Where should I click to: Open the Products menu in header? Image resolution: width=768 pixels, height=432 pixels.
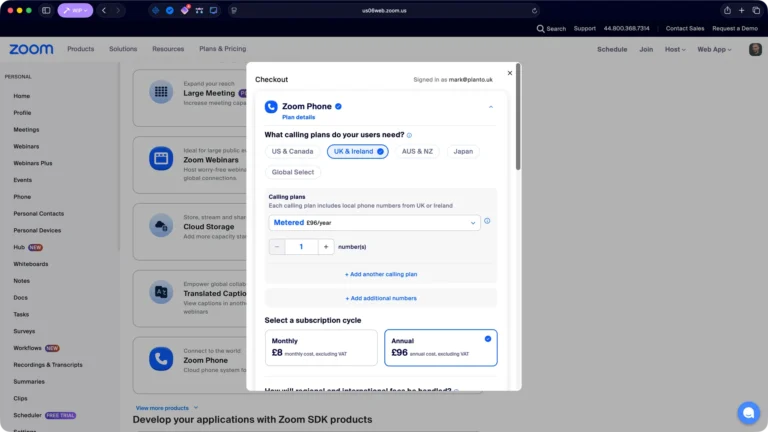click(81, 49)
